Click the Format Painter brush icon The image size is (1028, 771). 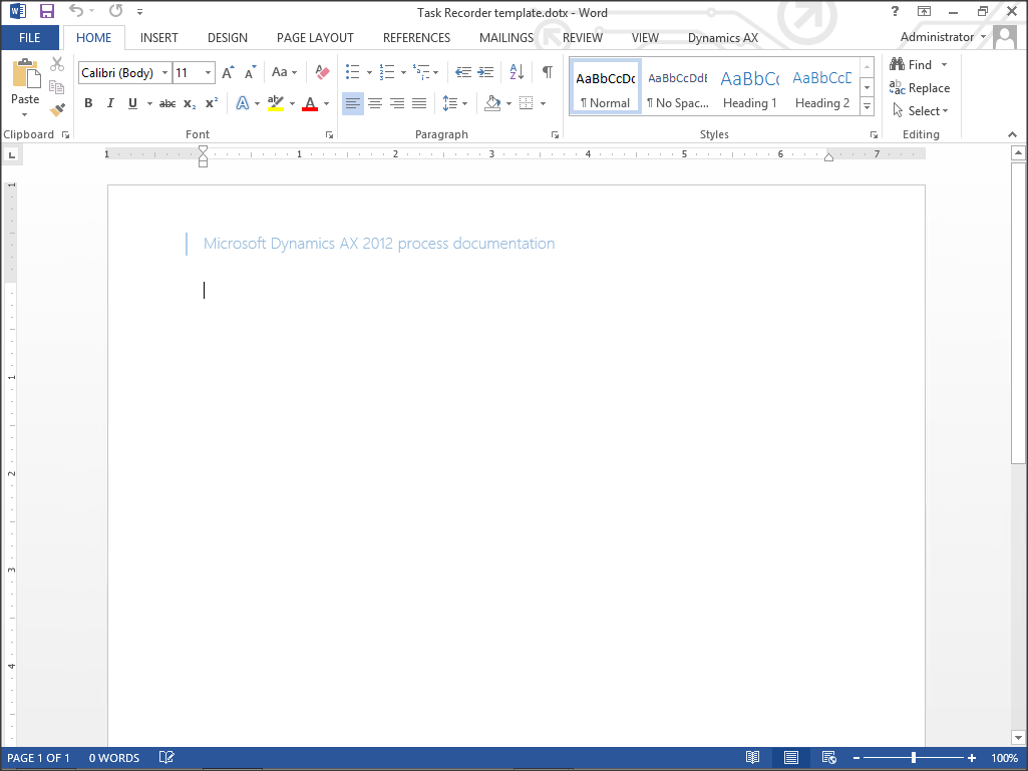click(57, 109)
